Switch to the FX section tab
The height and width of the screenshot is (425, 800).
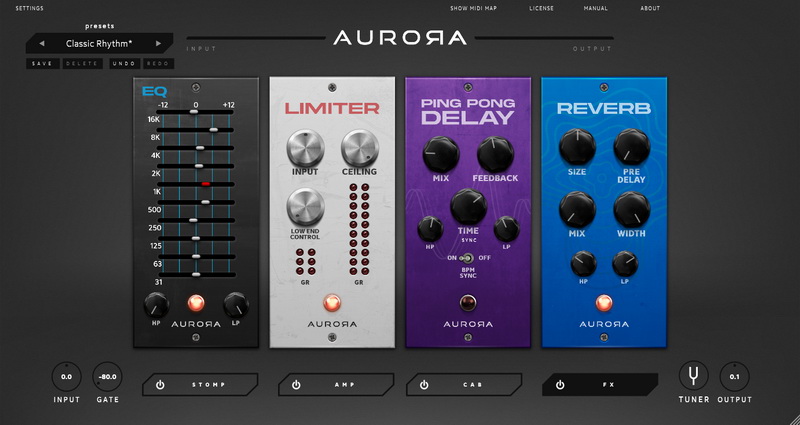point(600,385)
